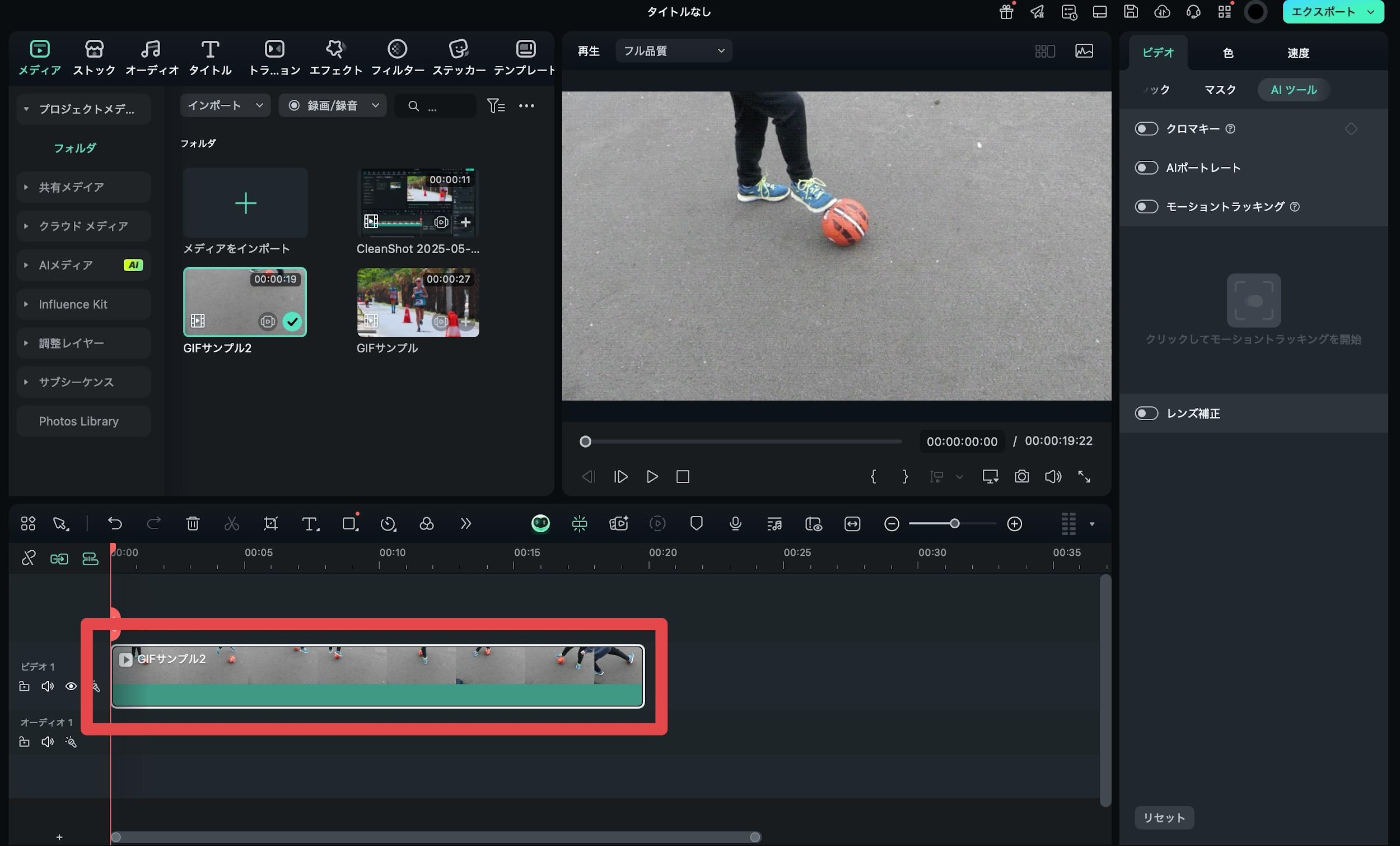Click the timeline zoom slider handle
Screen dimensions: 1400x846
tap(955, 524)
